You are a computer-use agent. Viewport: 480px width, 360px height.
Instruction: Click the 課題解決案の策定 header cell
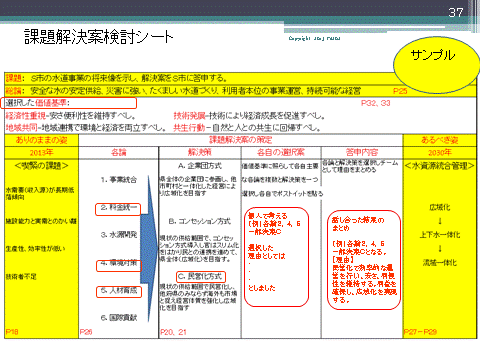[x=241, y=140]
